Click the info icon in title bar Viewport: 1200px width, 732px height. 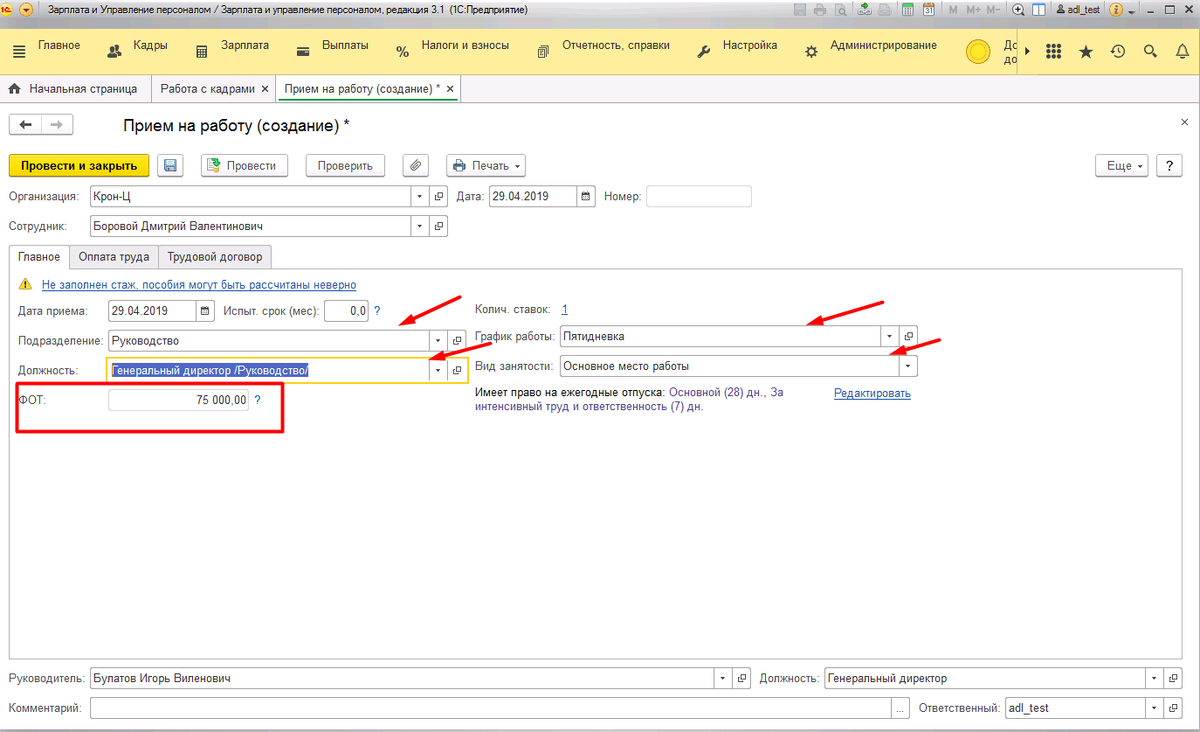(1117, 10)
